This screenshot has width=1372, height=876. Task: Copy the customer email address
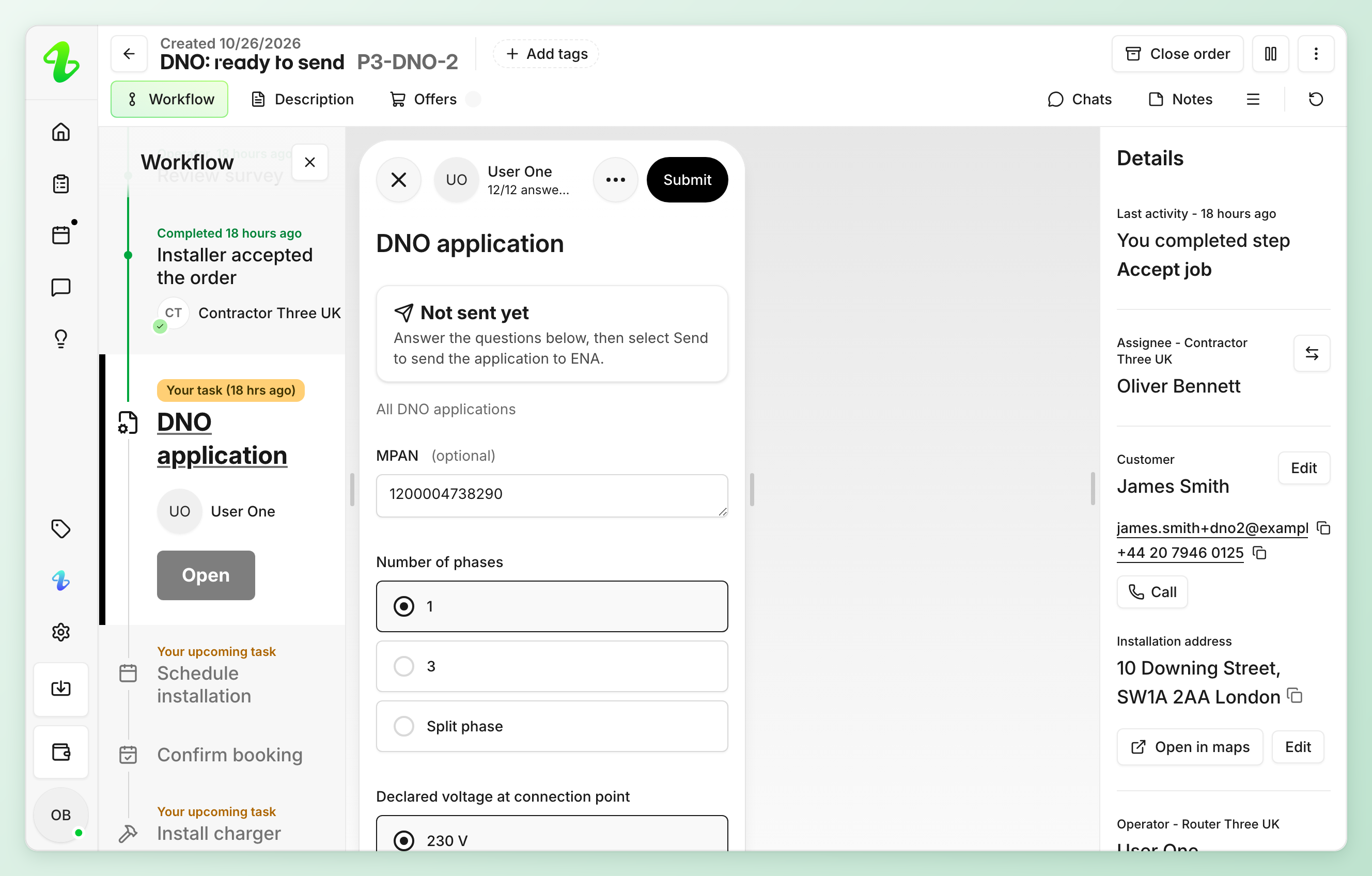click(x=1323, y=528)
